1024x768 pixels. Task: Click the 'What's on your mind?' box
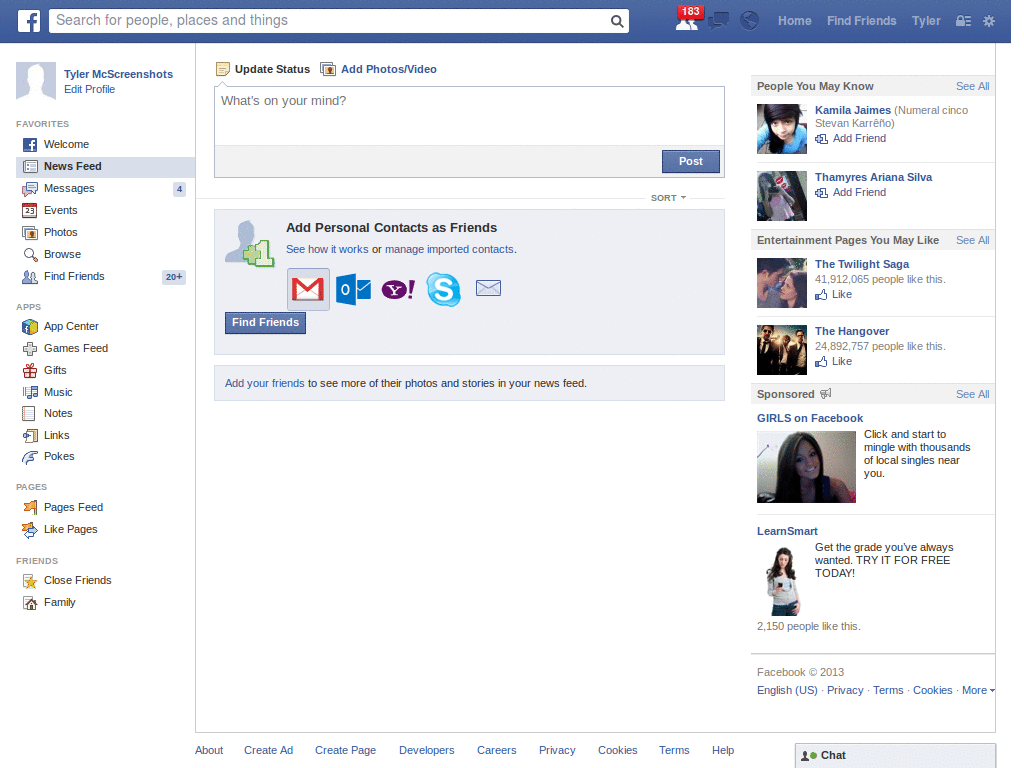coord(469,116)
